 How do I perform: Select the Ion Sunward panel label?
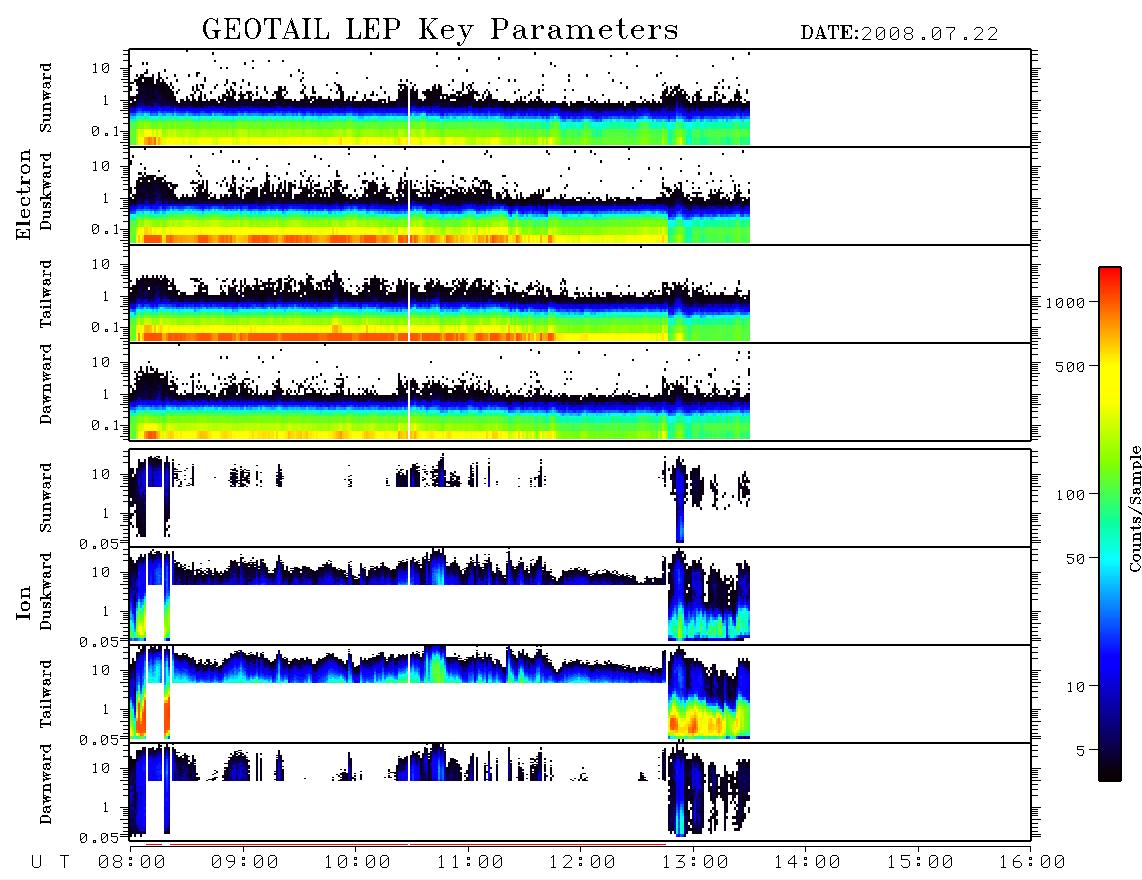coord(46,498)
